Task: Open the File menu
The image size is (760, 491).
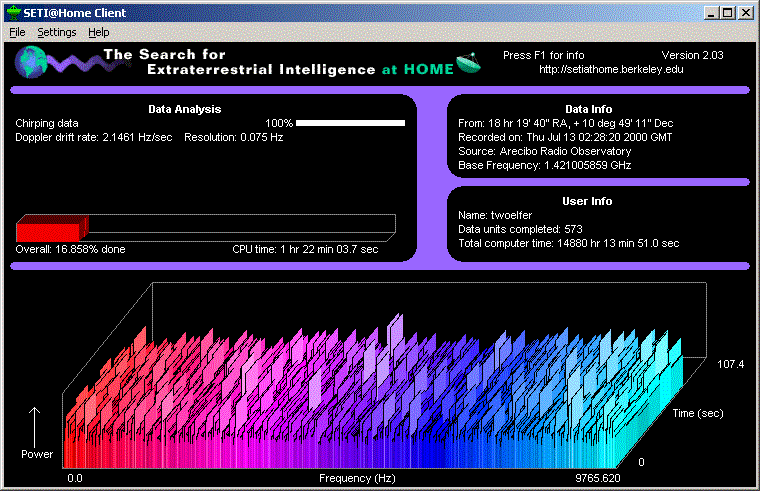Action: [x=17, y=32]
